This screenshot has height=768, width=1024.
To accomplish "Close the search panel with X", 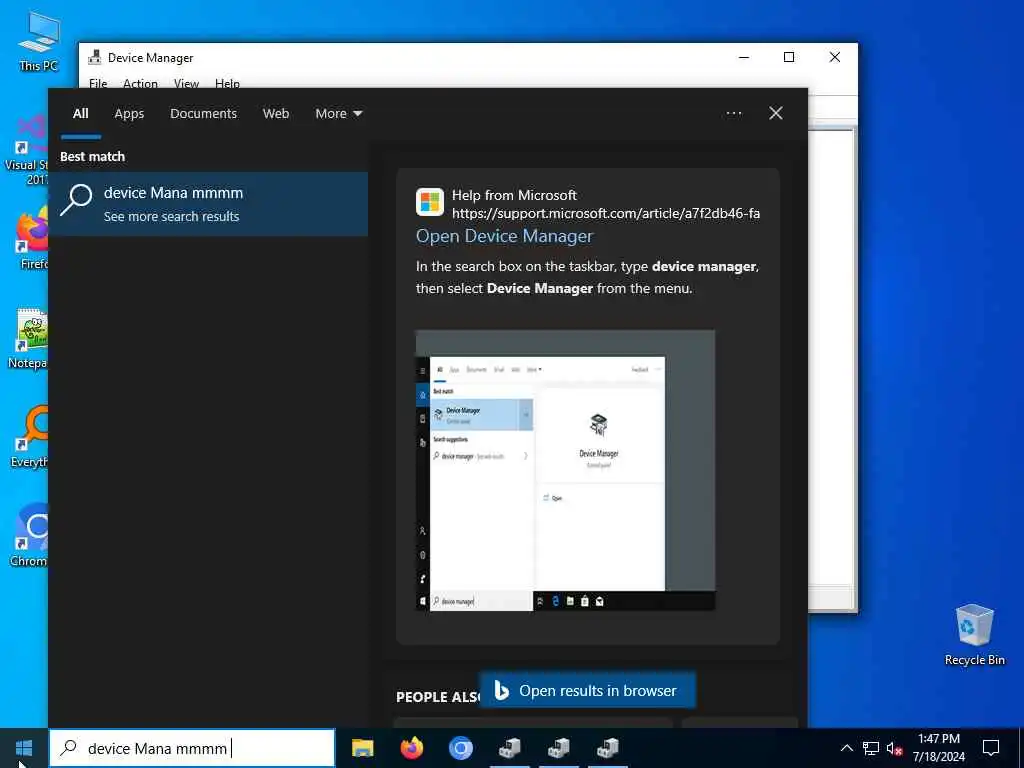I will pos(776,114).
